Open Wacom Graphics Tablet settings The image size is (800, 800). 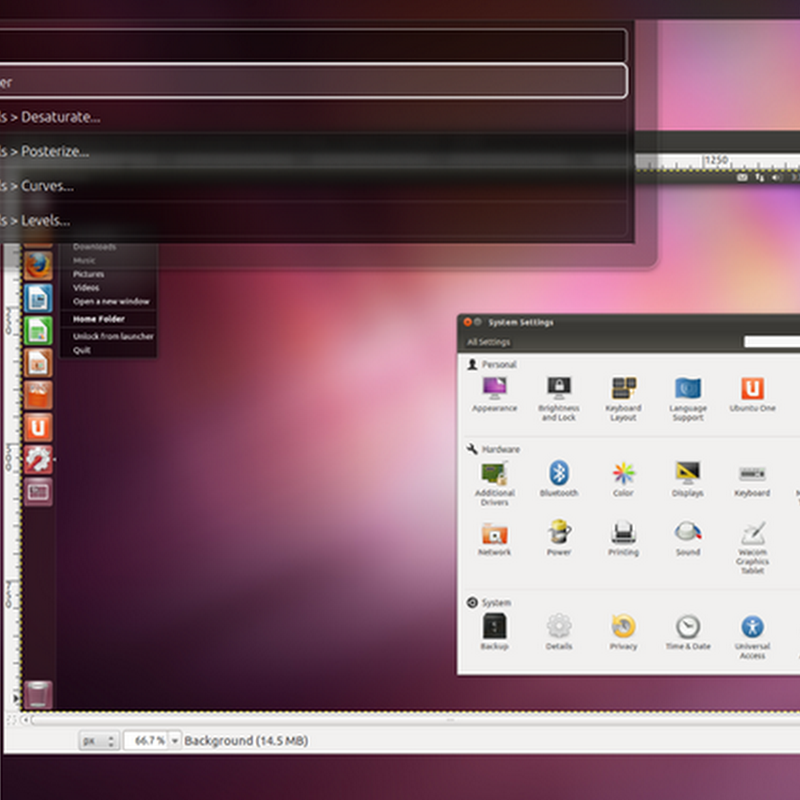point(752,547)
